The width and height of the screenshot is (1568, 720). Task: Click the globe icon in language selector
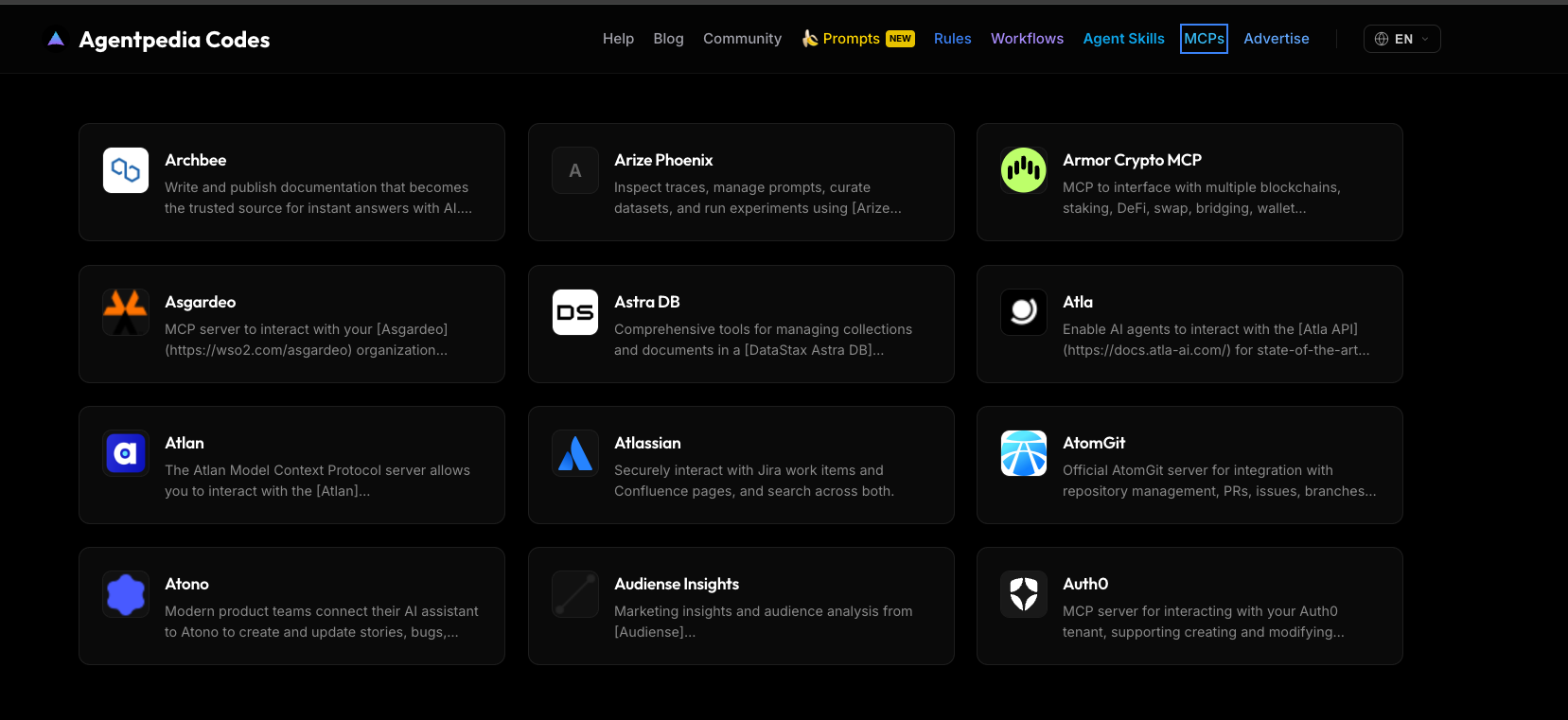tap(1382, 39)
